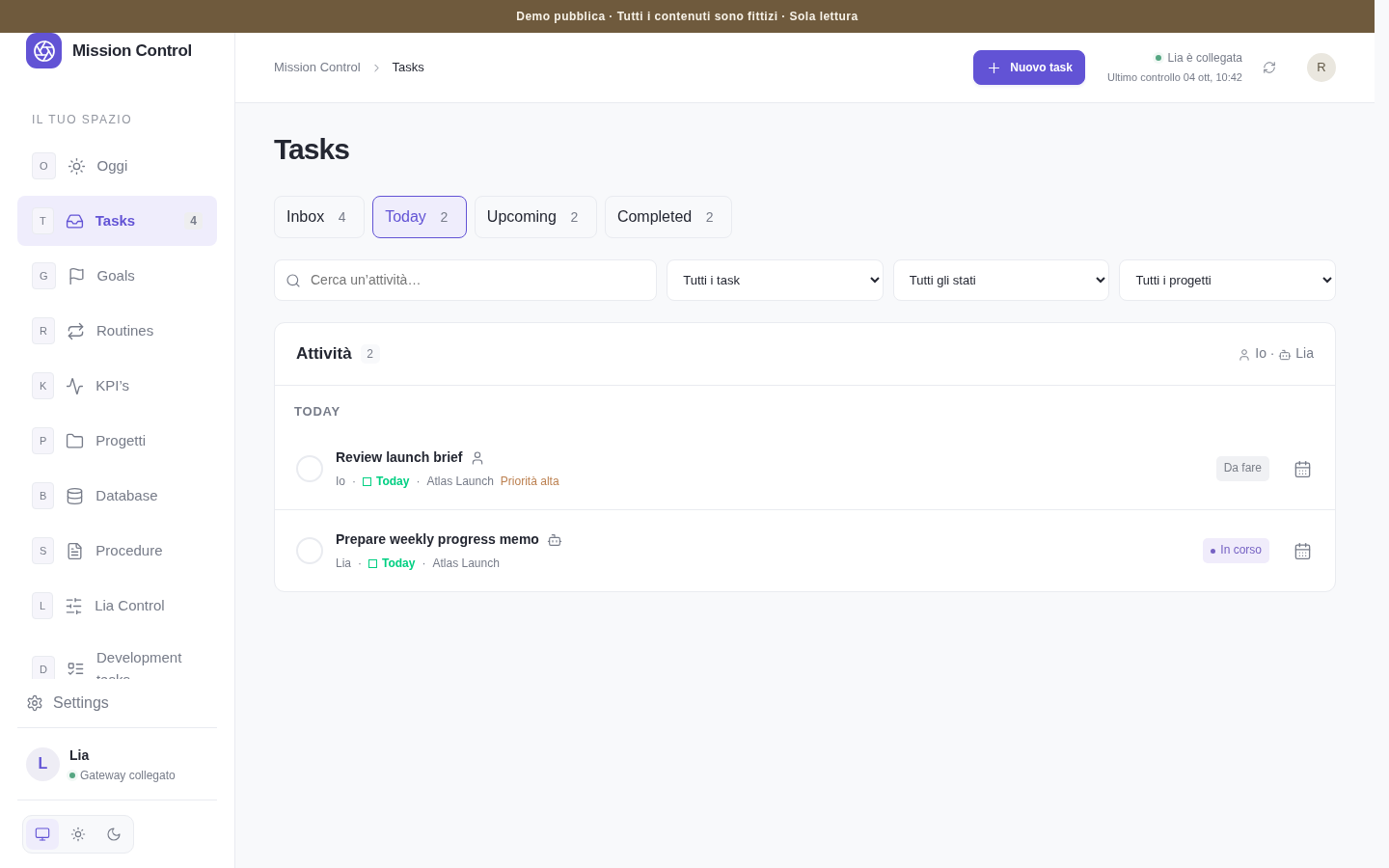Open calendar for Review launch brief
Screen dimensions: 1389x868
tap(1302, 469)
